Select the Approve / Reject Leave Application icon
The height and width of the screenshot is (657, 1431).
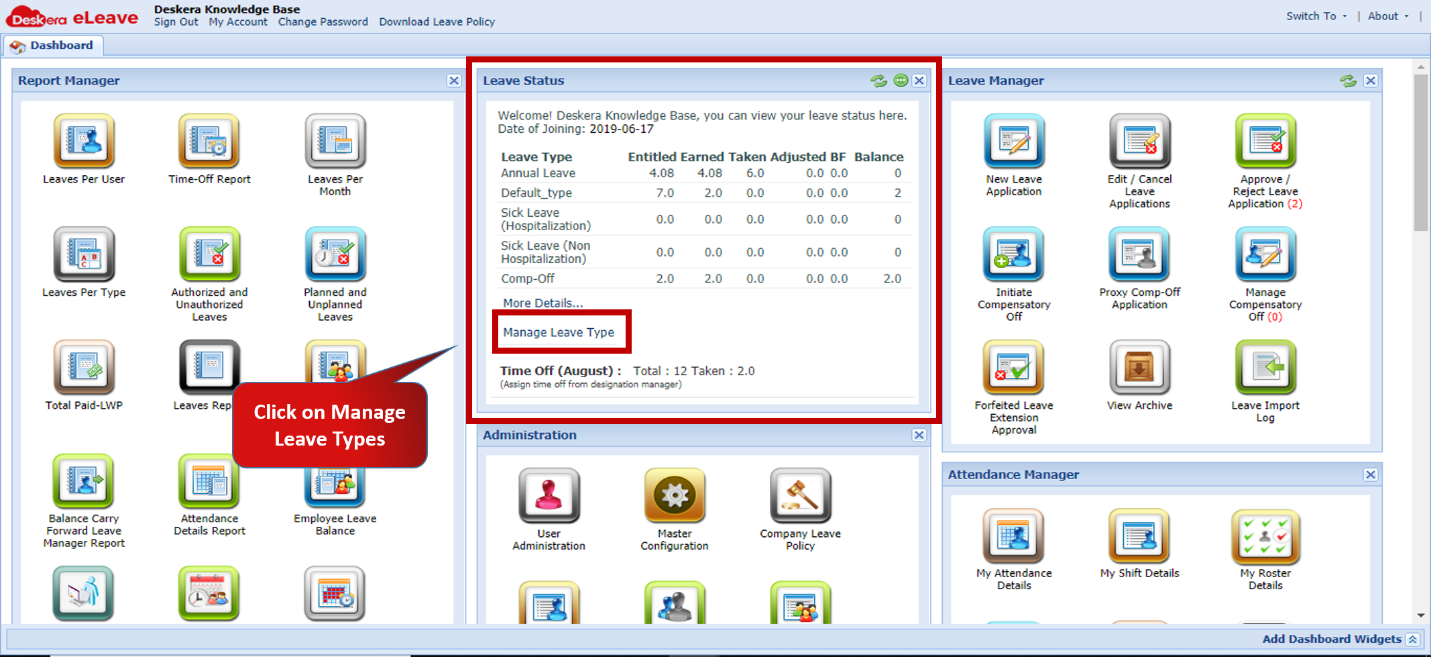(1265, 140)
